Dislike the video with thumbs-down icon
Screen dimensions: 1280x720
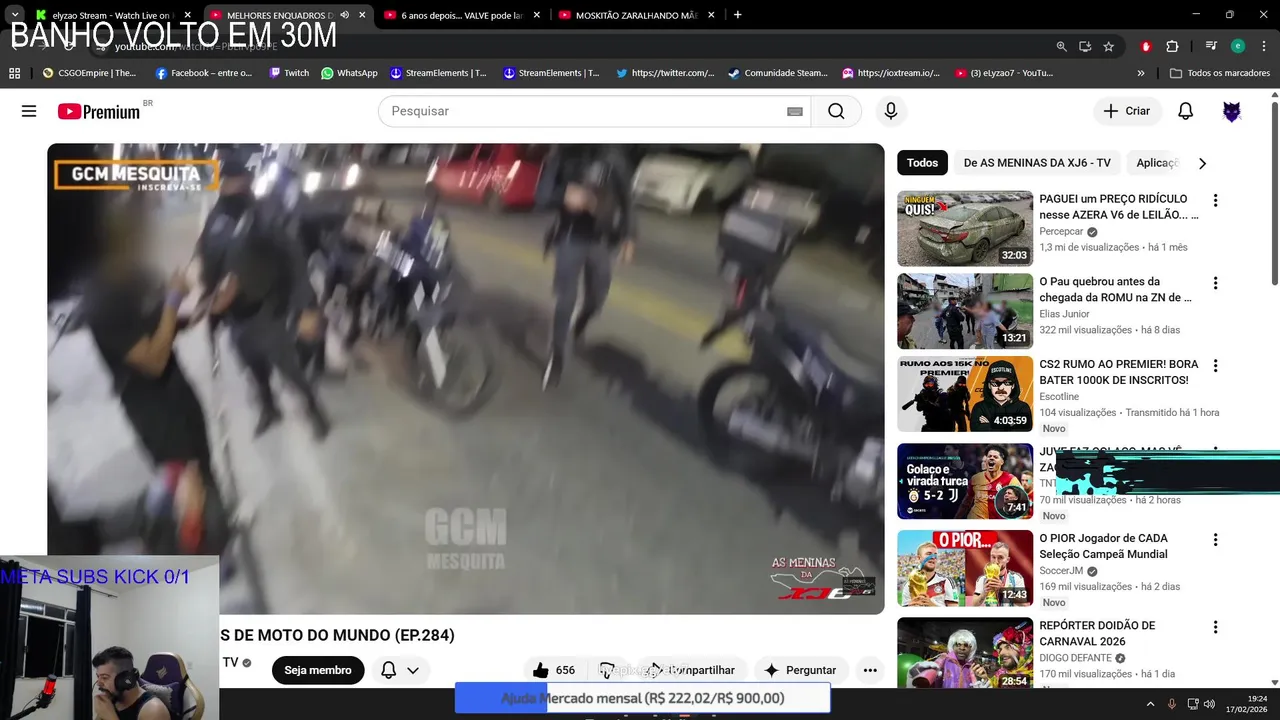[x=607, y=670]
